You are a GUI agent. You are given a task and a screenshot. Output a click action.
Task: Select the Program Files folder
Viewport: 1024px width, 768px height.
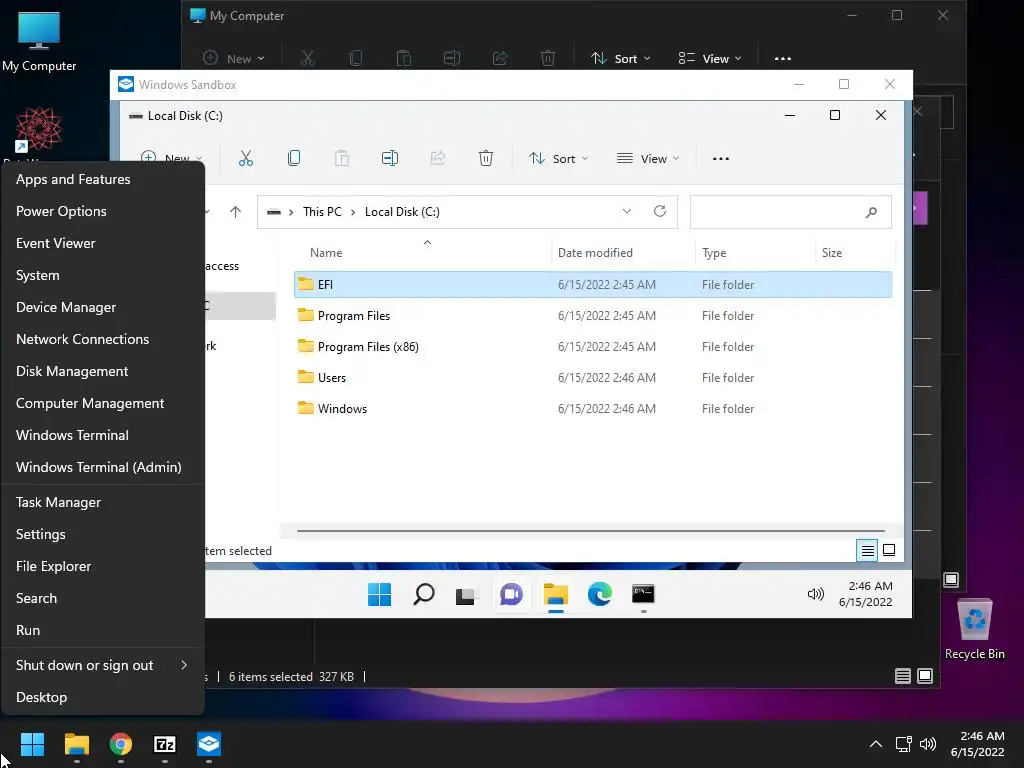point(593,315)
